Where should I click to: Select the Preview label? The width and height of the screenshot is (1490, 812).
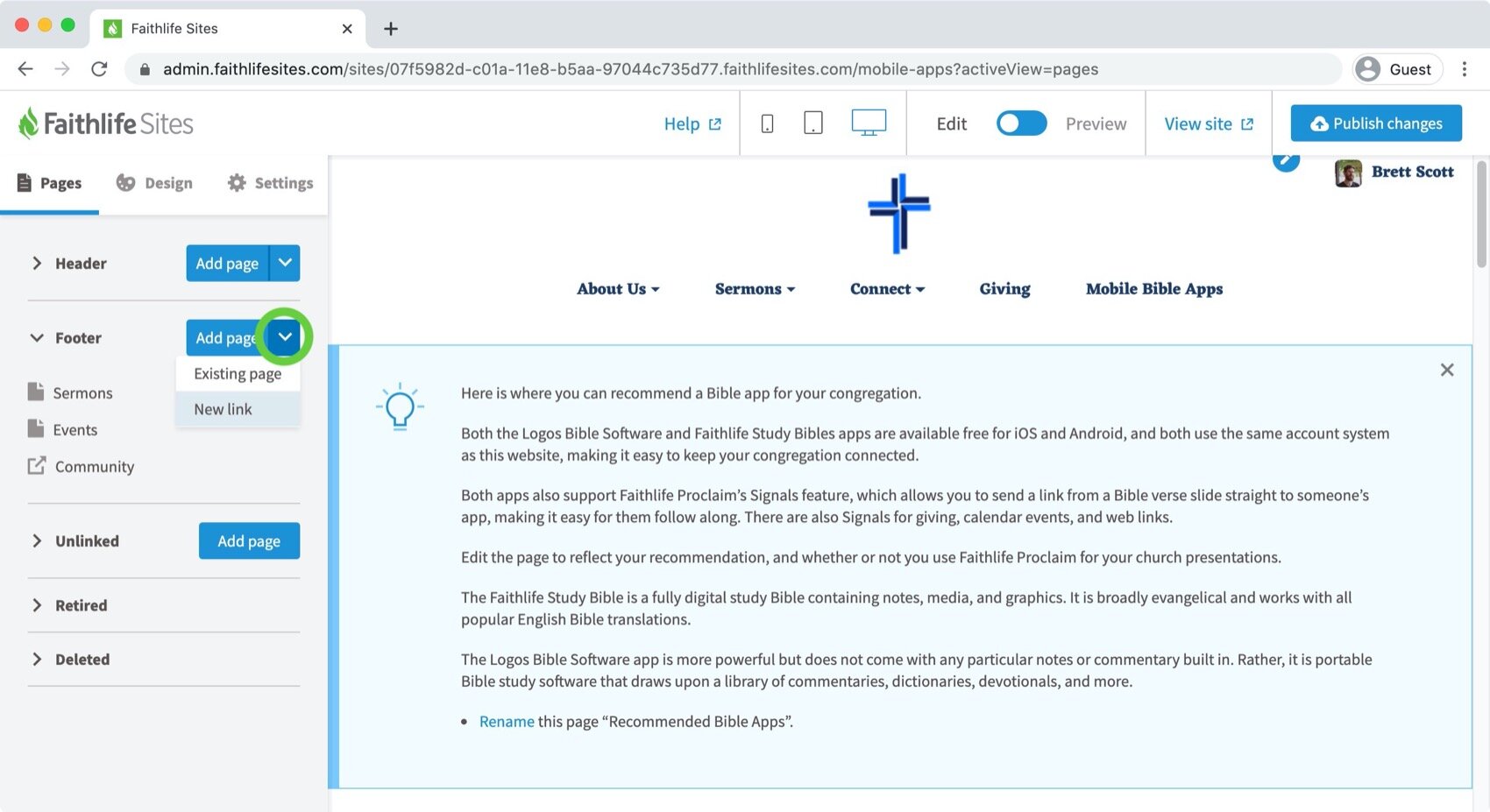click(x=1096, y=124)
